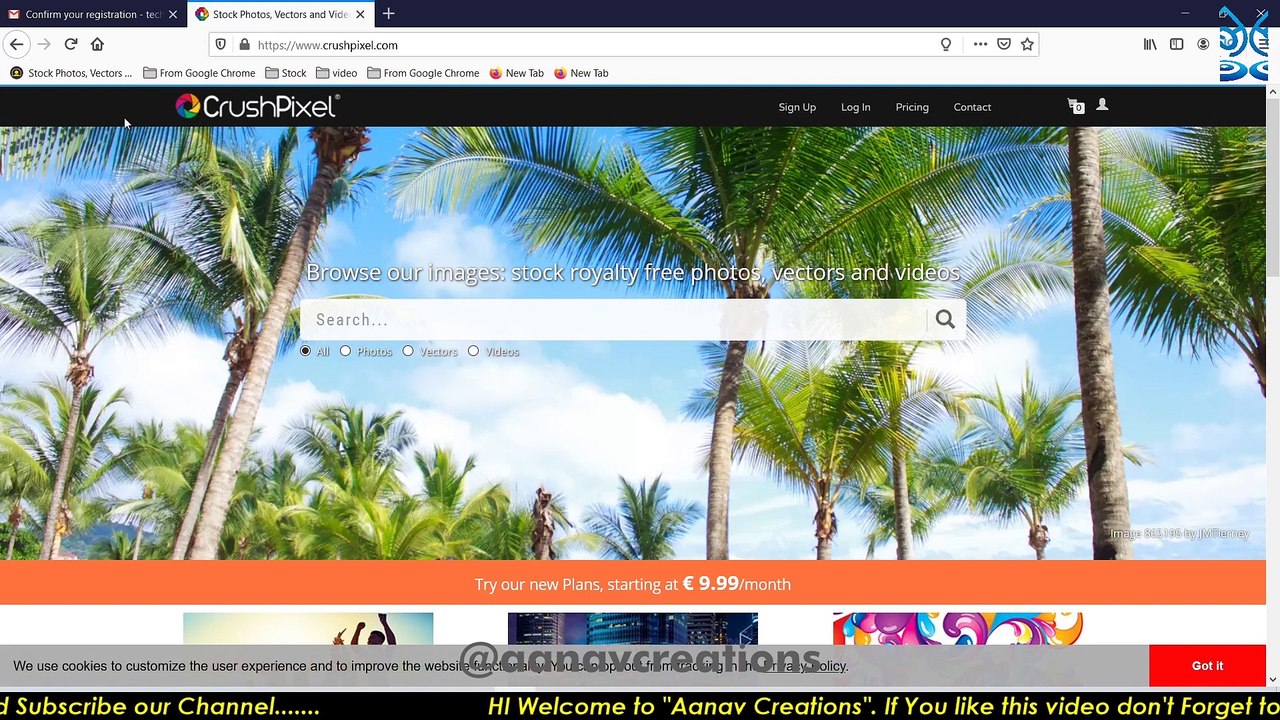The height and width of the screenshot is (720, 1280).
Task: Click the browser Back arrow button
Action: pyautogui.click(x=16, y=44)
